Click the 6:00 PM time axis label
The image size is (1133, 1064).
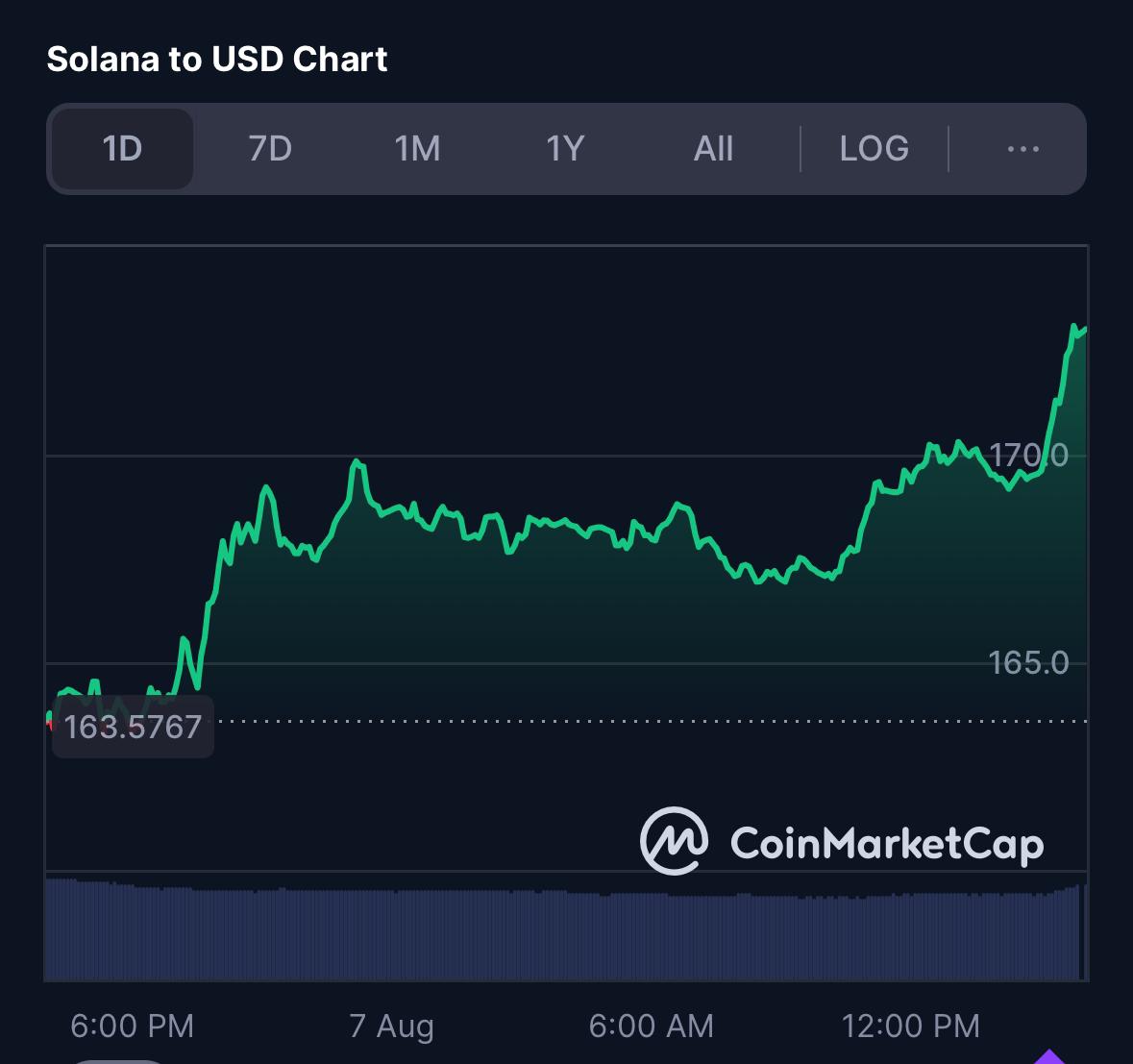[x=133, y=1026]
